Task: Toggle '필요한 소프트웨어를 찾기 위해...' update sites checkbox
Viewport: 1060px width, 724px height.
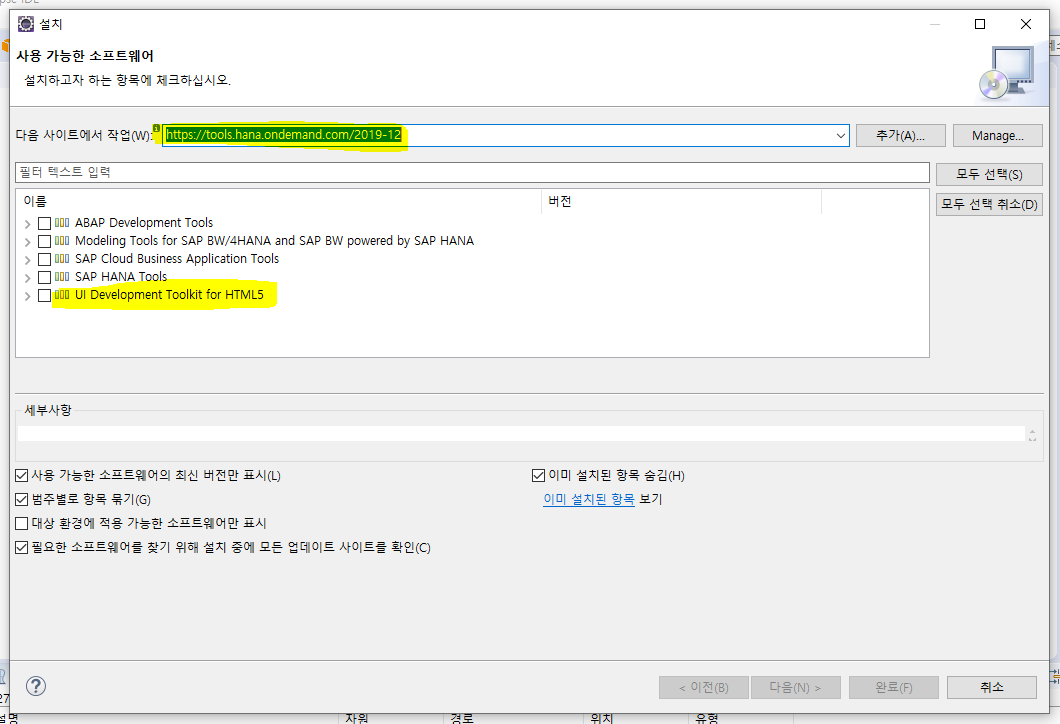Action: point(22,548)
